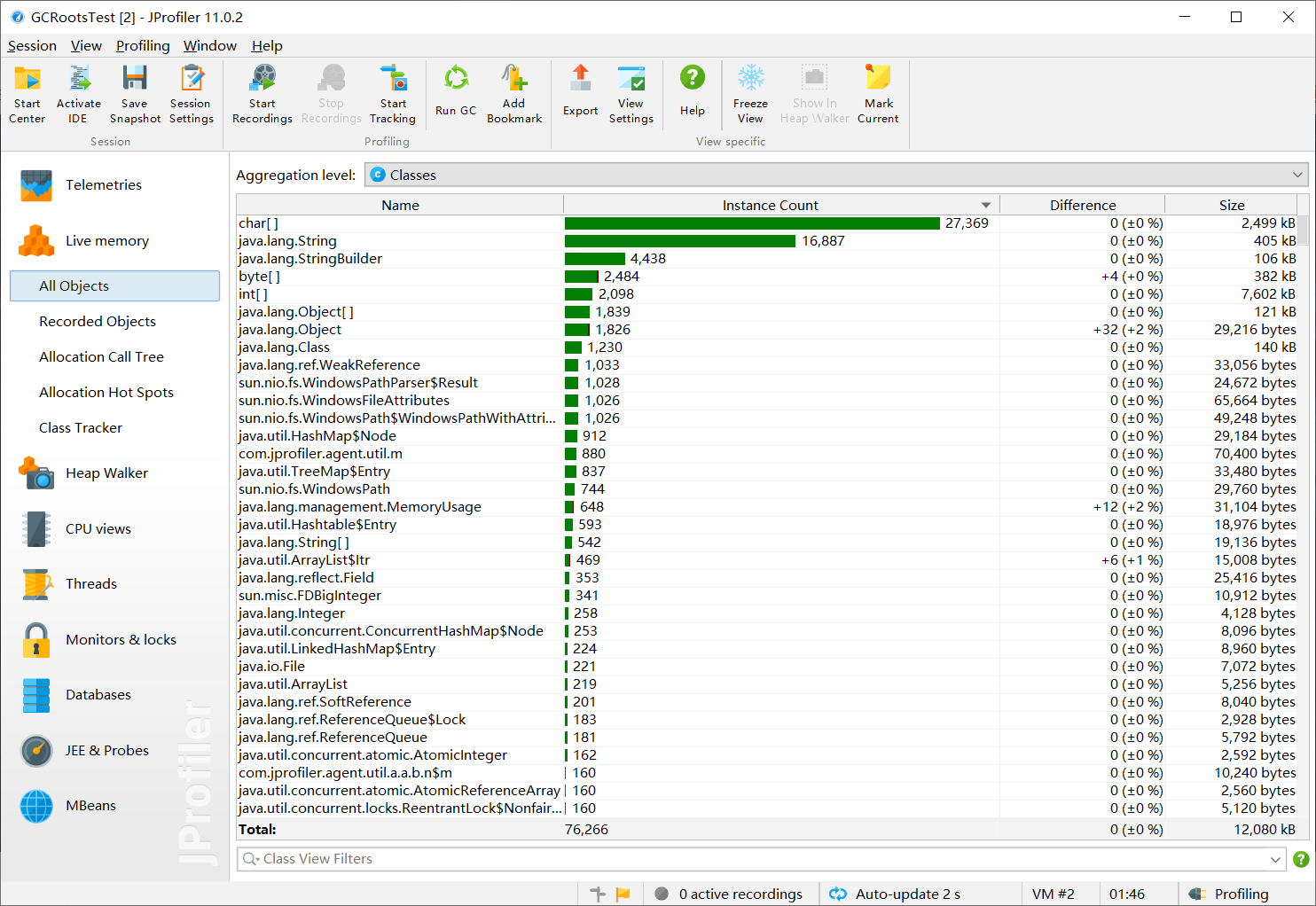This screenshot has height=906, width=1316.
Task: Switch to Recorded Objects view
Action: (x=98, y=322)
